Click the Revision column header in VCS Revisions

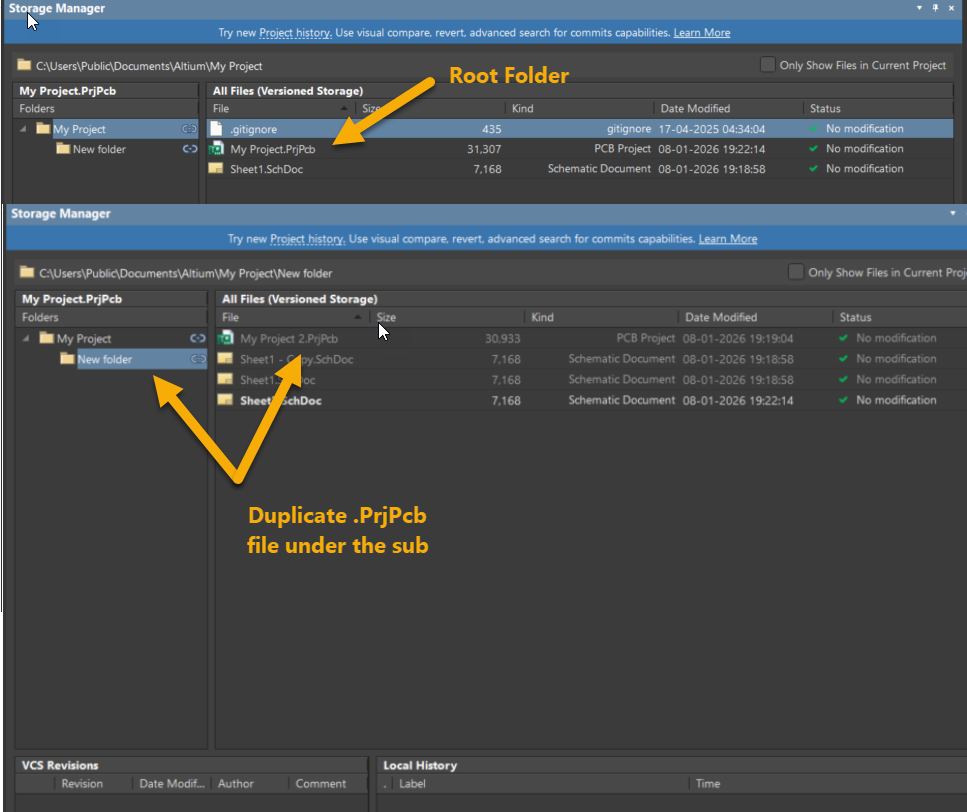coord(82,784)
